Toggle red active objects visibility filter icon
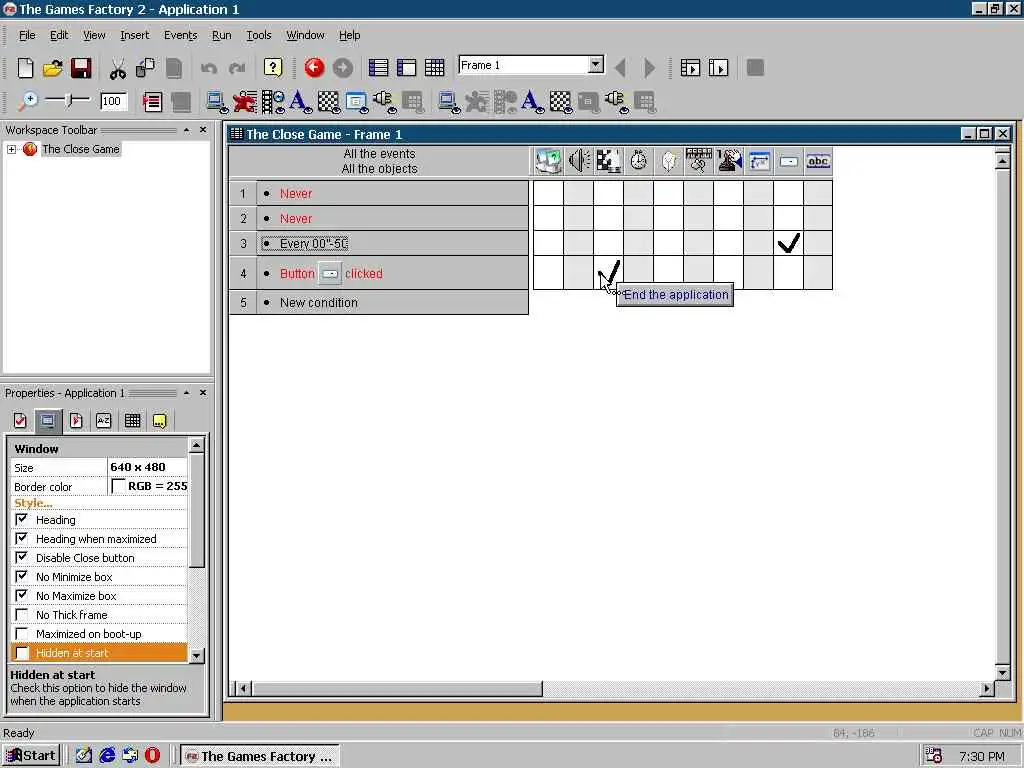 (246, 102)
